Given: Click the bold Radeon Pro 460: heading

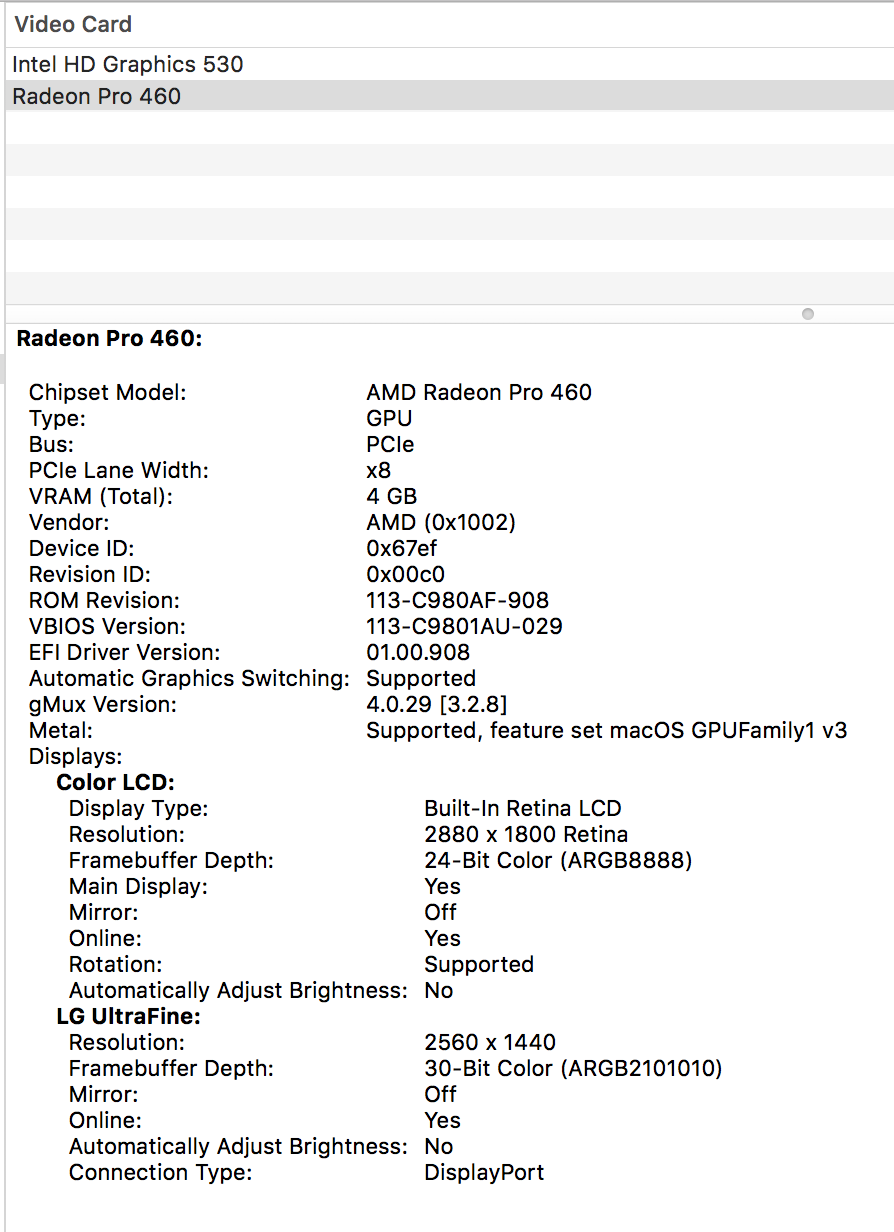Looking at the screenshot, I should click(x=110, y=339).
